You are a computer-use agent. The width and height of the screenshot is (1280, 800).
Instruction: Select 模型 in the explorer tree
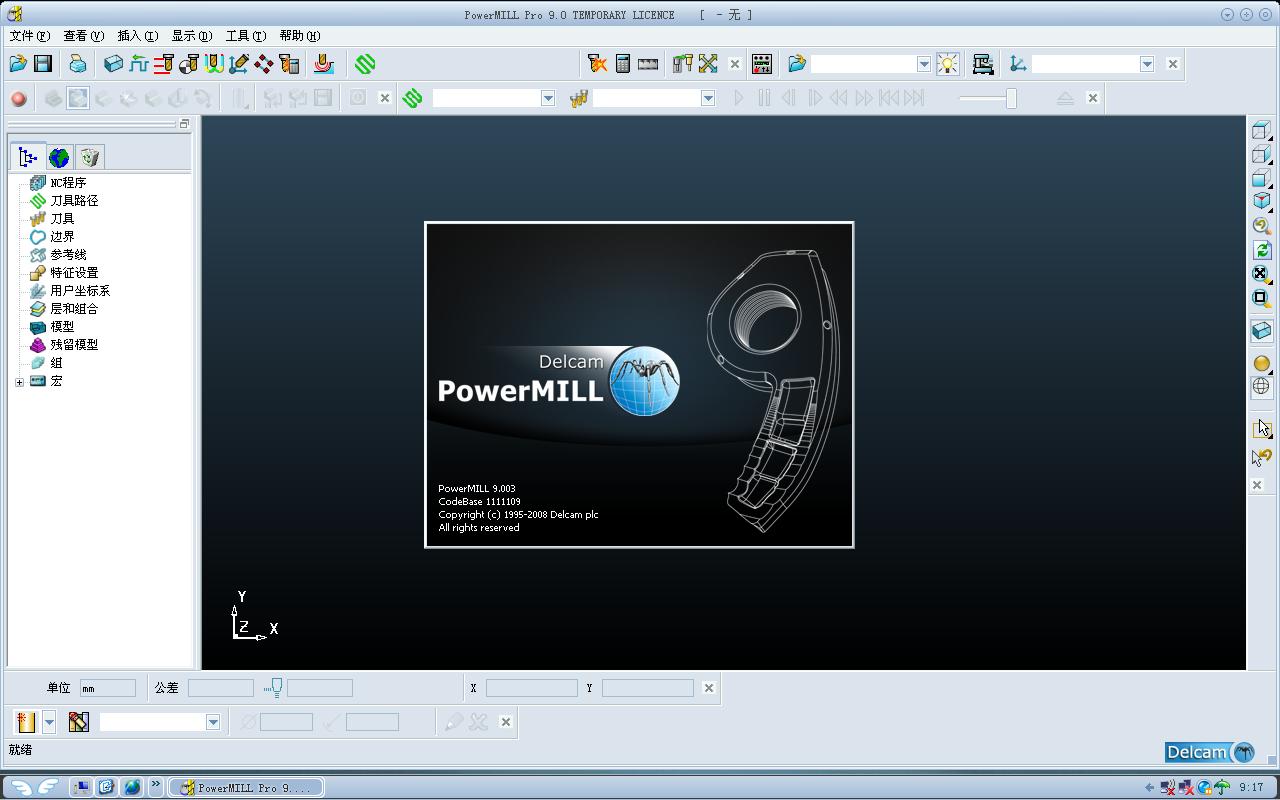click(x=62, y=327)
